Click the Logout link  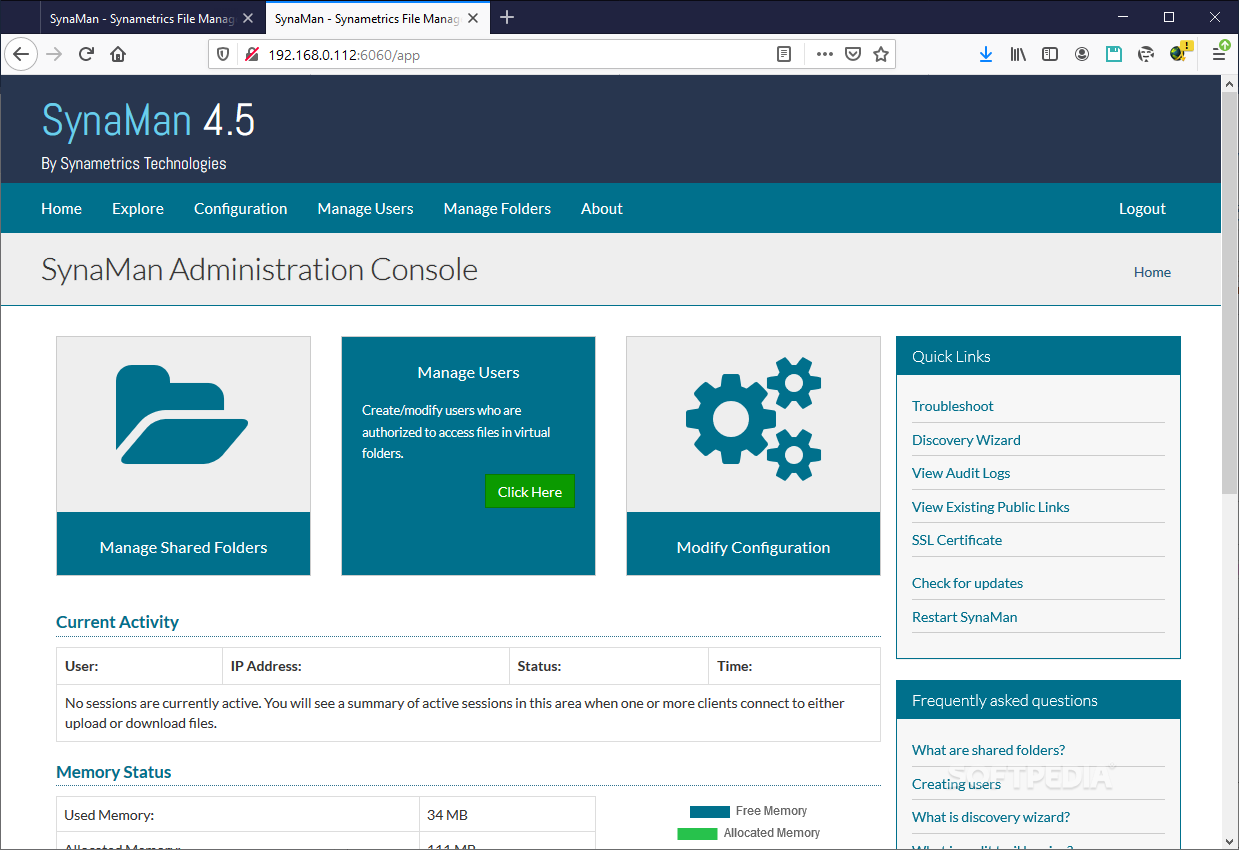point(1142,209)
